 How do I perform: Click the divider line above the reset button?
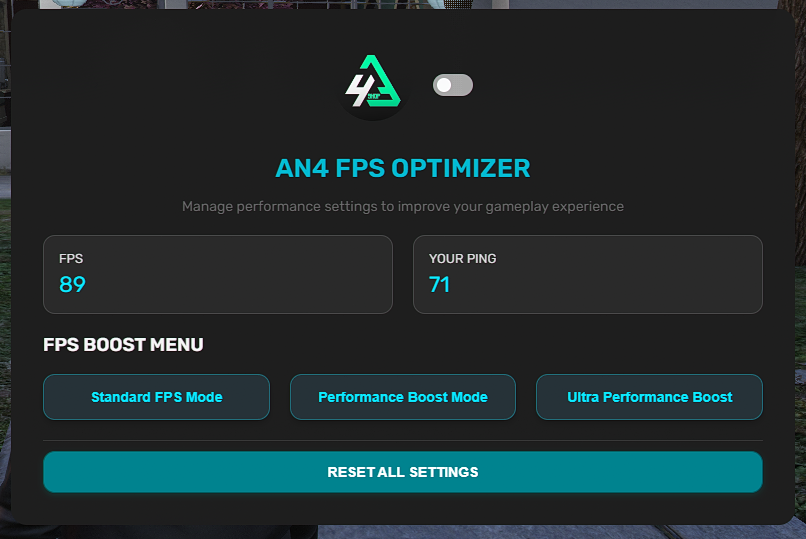pyautogui.click(x=403, y=440)
